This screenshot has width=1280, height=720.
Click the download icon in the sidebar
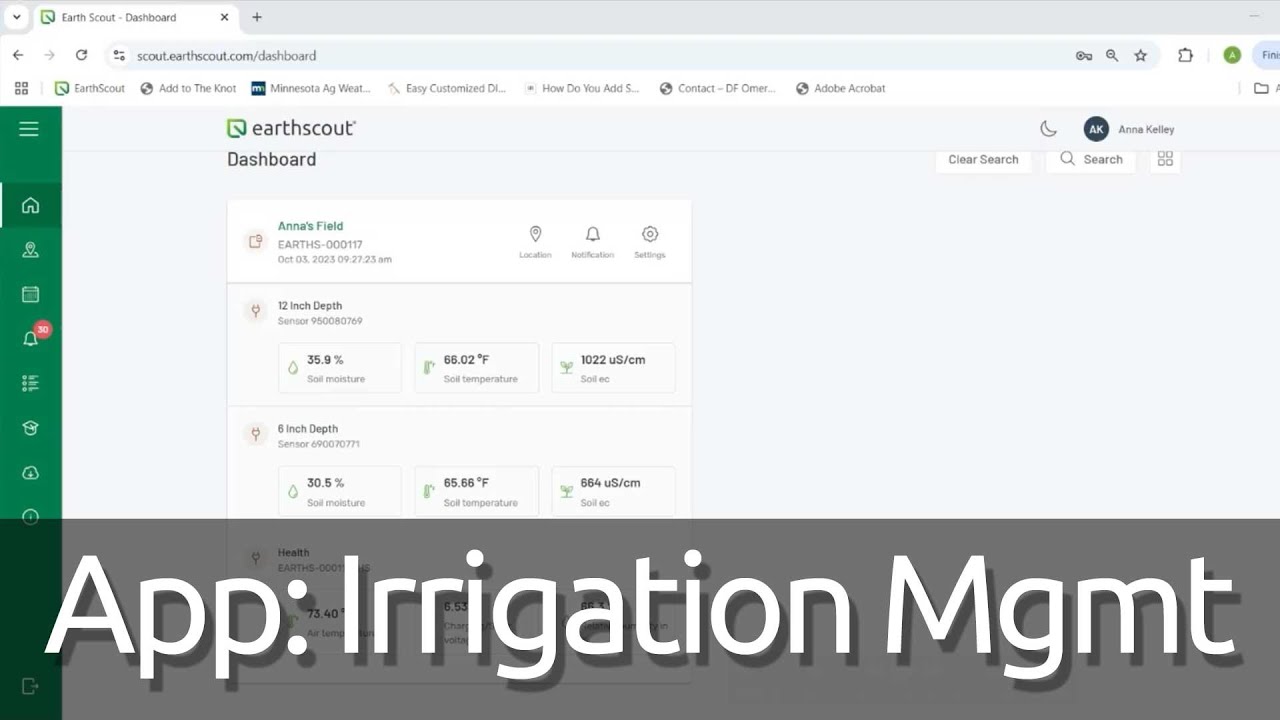click(30, 473)
